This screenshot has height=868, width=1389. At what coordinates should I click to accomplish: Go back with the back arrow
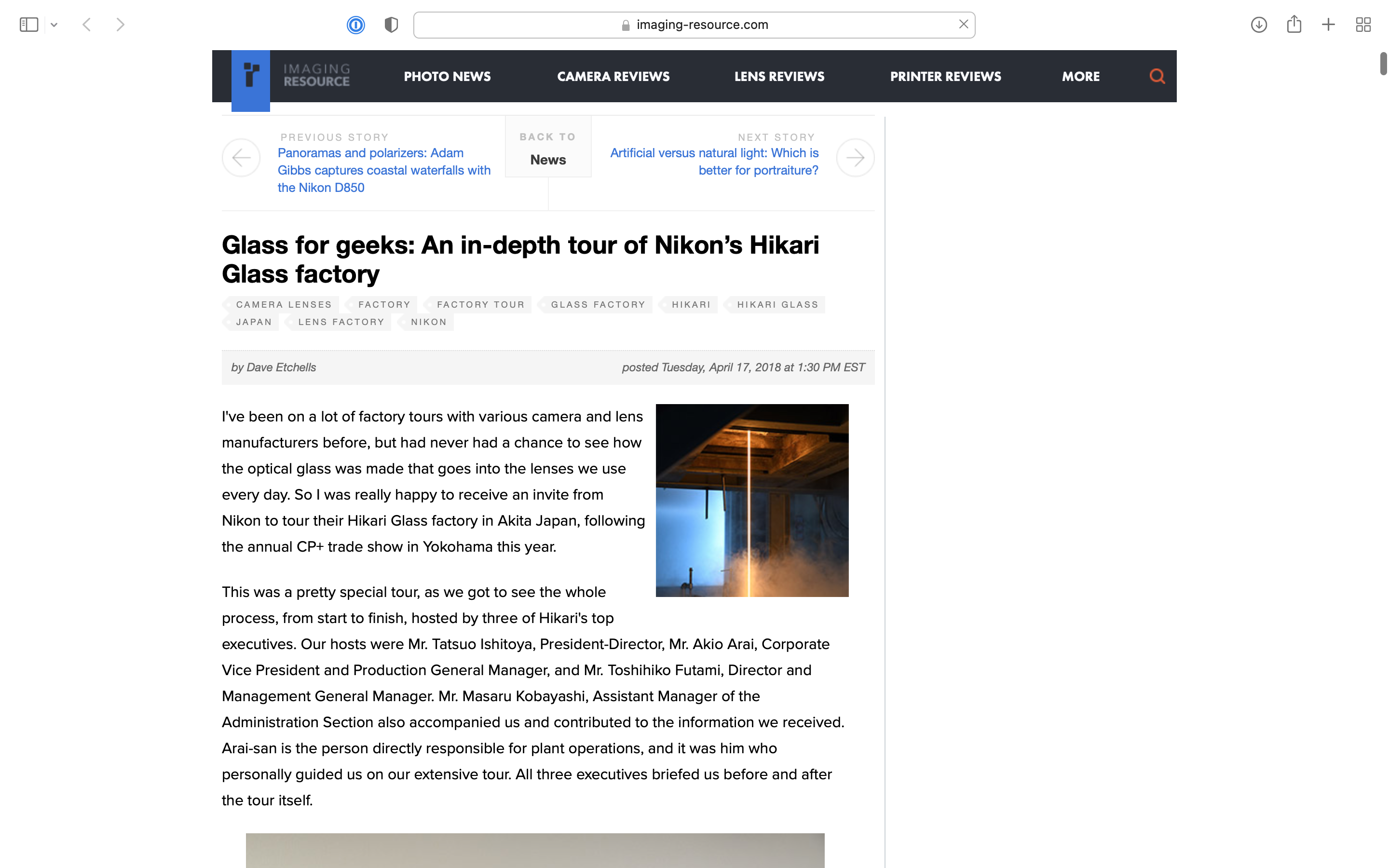click(87, 25)
